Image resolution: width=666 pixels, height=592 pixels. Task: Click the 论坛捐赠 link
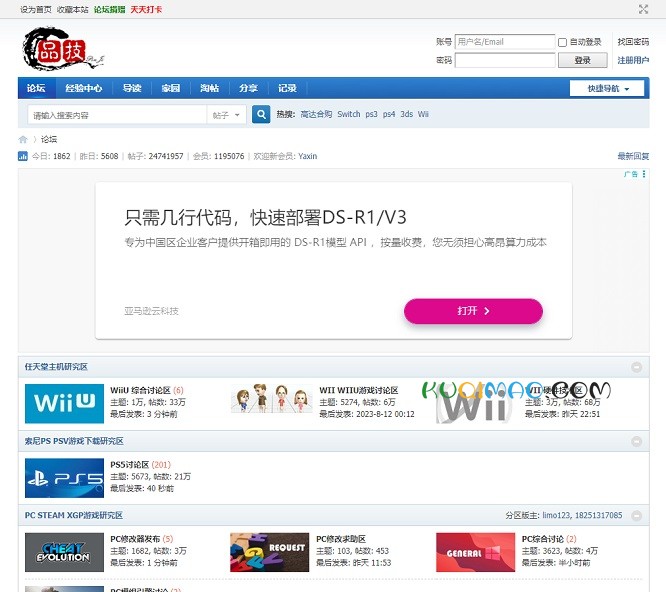(x=110, y=9)
